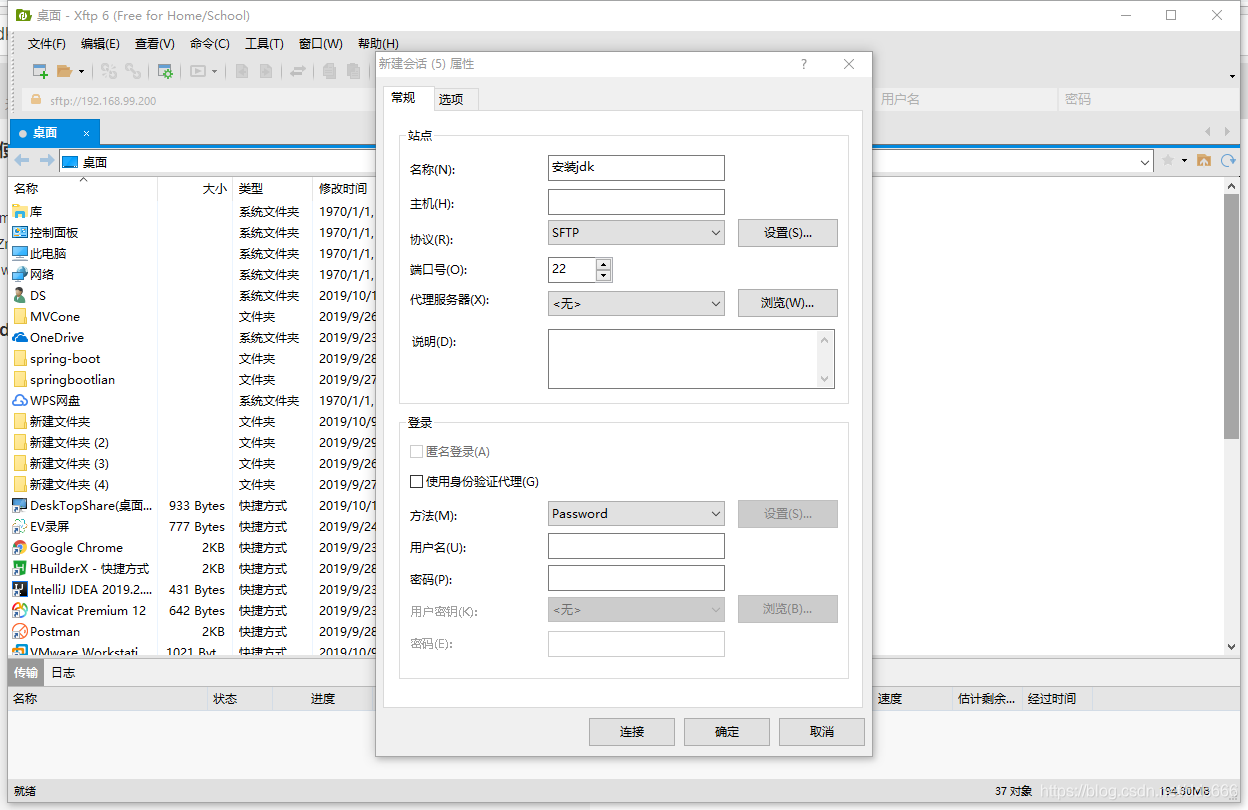
Task: Open the 方法 Password dropdown
Action: point(636,514)
